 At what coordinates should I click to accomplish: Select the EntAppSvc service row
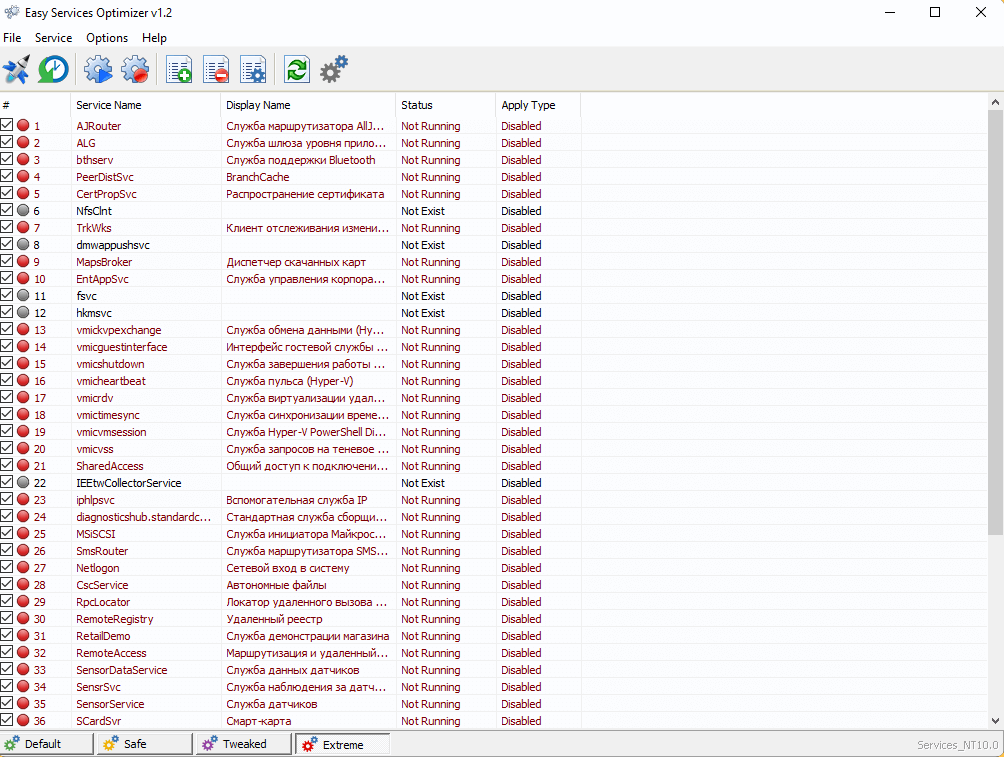[102, 279]
